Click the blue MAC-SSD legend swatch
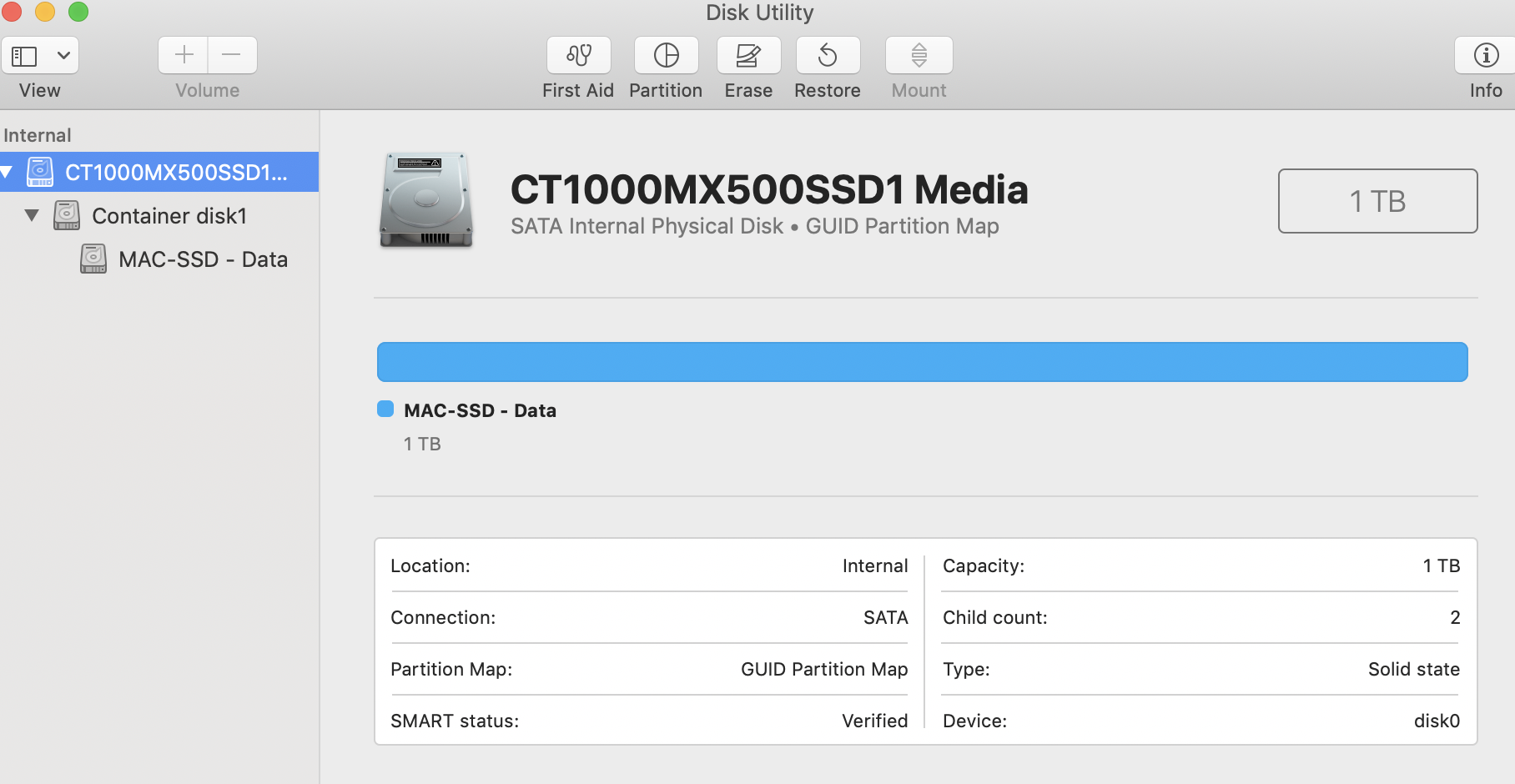This screenshot has width=1515, height=784. click(x=385, y=409)
